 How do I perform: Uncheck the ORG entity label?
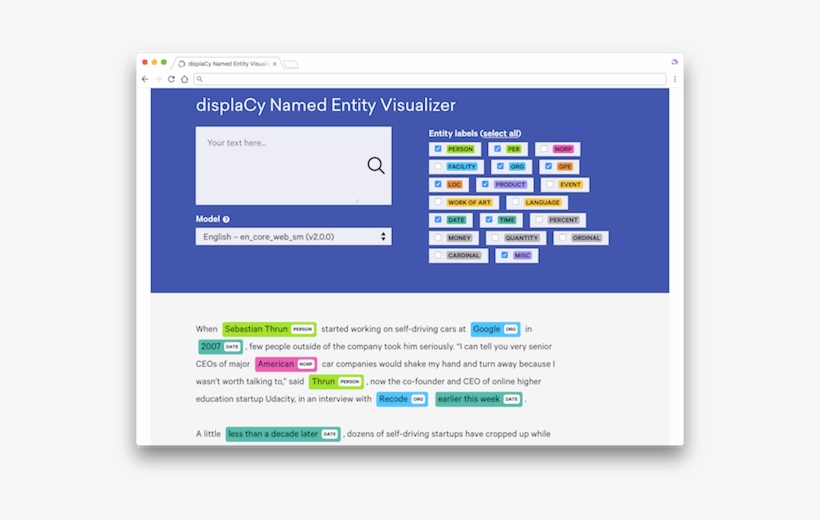[x=500, y=166]
